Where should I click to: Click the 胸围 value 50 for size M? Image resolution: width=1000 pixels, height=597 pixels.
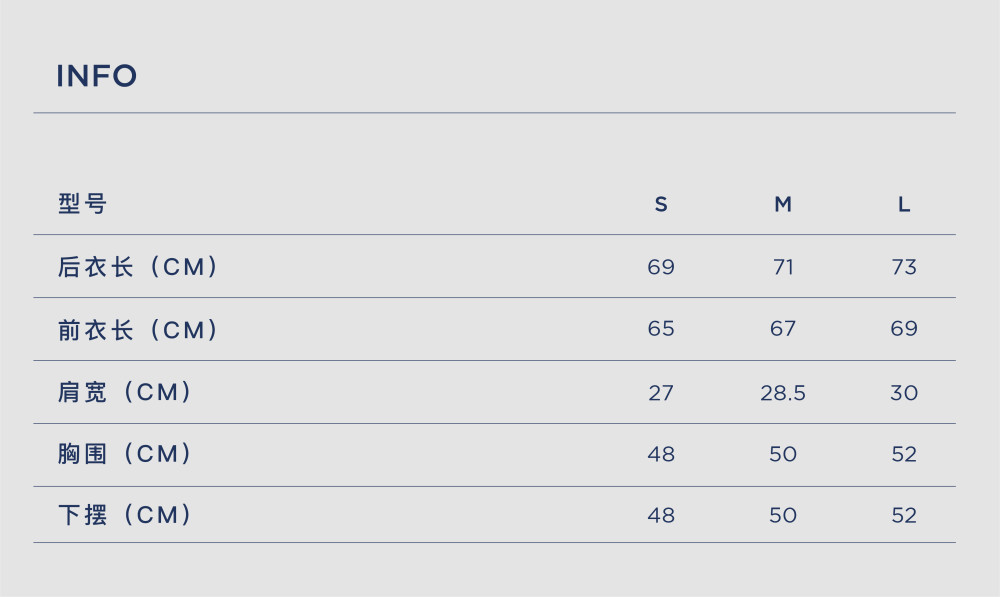pyautogui.click(x=783, y=454)
